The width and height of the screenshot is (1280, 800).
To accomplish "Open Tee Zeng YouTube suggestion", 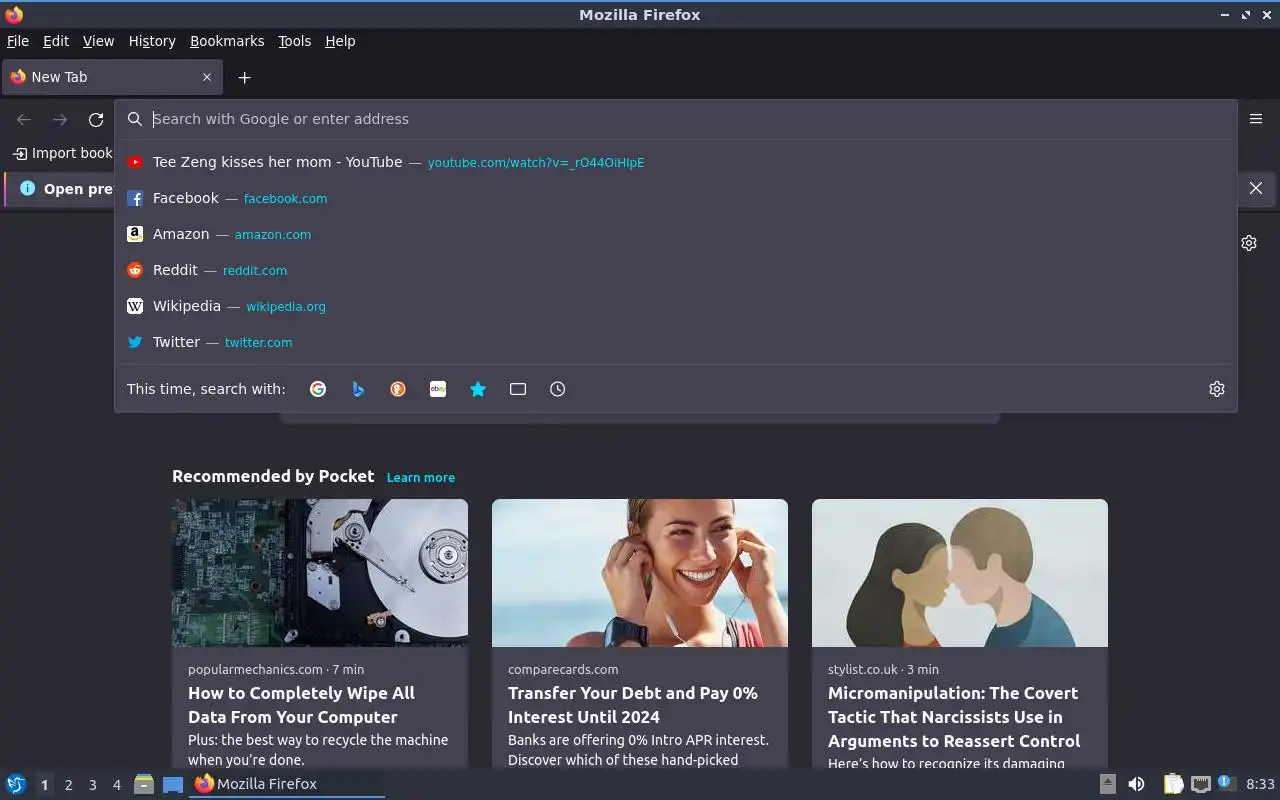I will click(x=676, y=162).
